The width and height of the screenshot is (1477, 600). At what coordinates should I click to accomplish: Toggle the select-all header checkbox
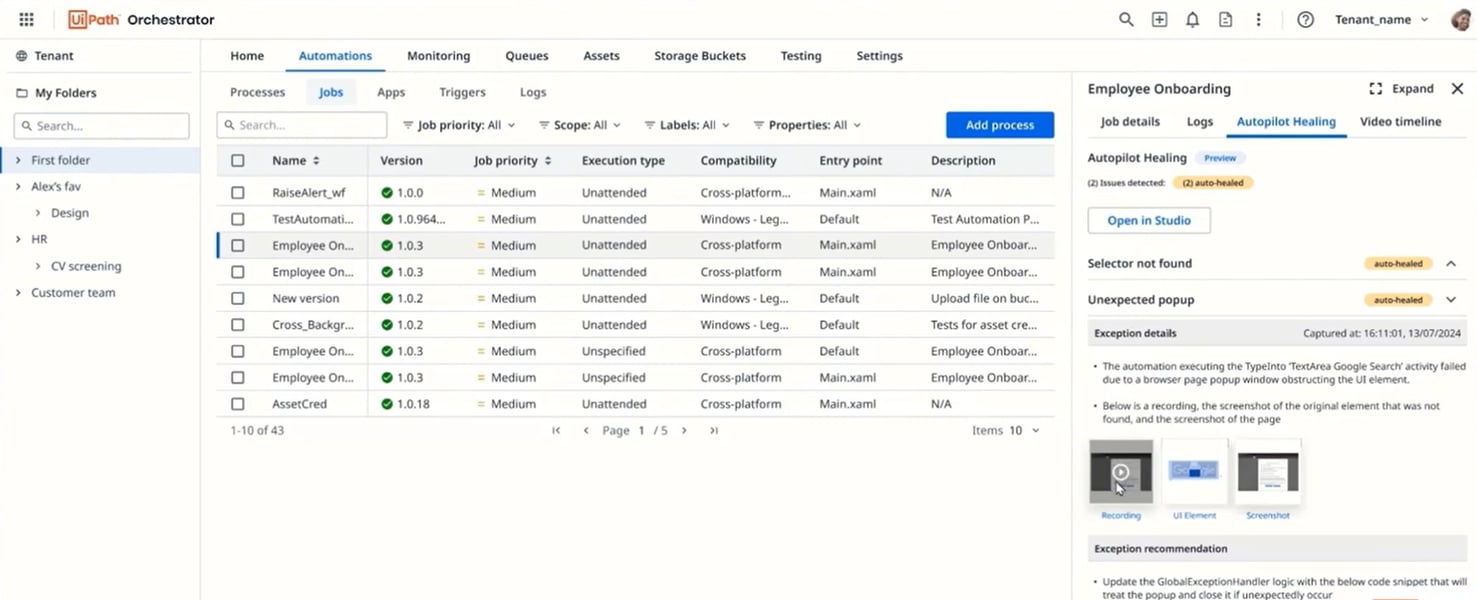point(237,160)
